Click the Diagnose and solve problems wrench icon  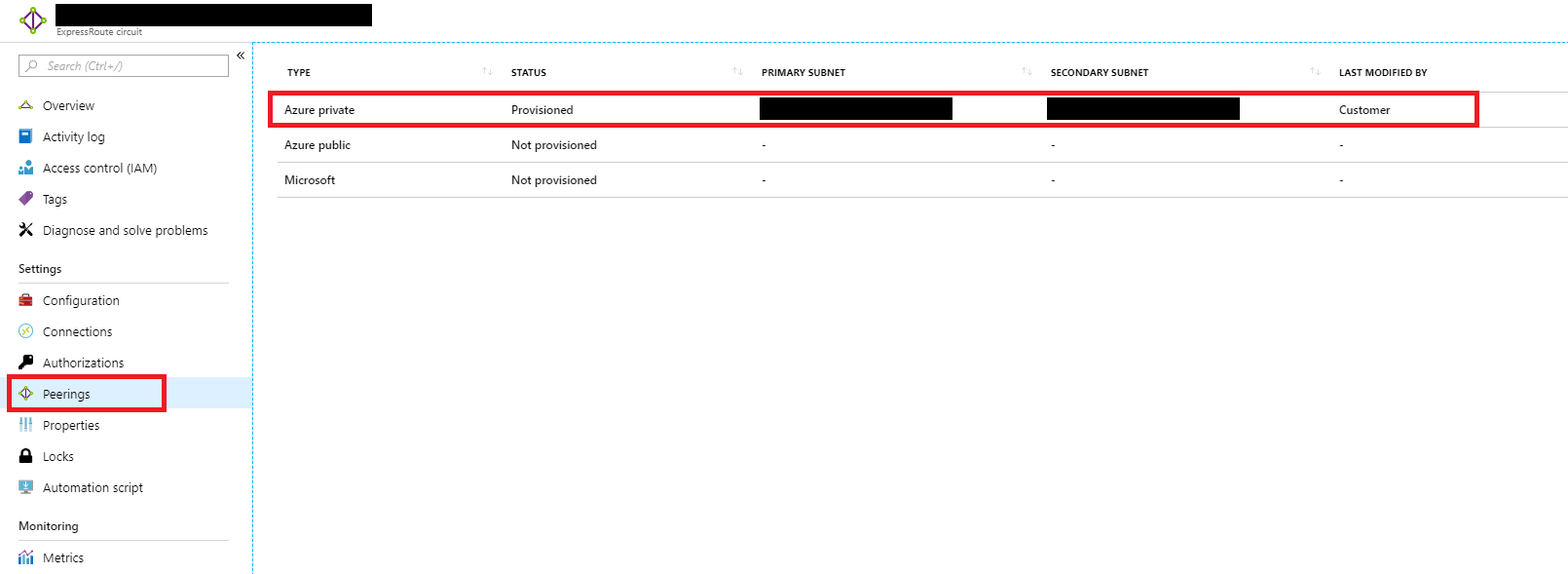[26, 230]
